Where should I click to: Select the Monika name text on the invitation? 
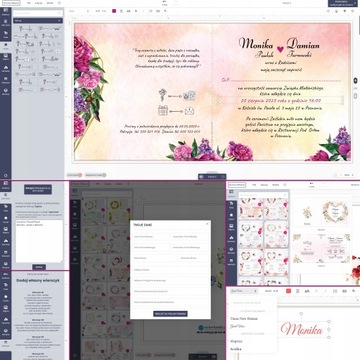click(x=256, y=44)
